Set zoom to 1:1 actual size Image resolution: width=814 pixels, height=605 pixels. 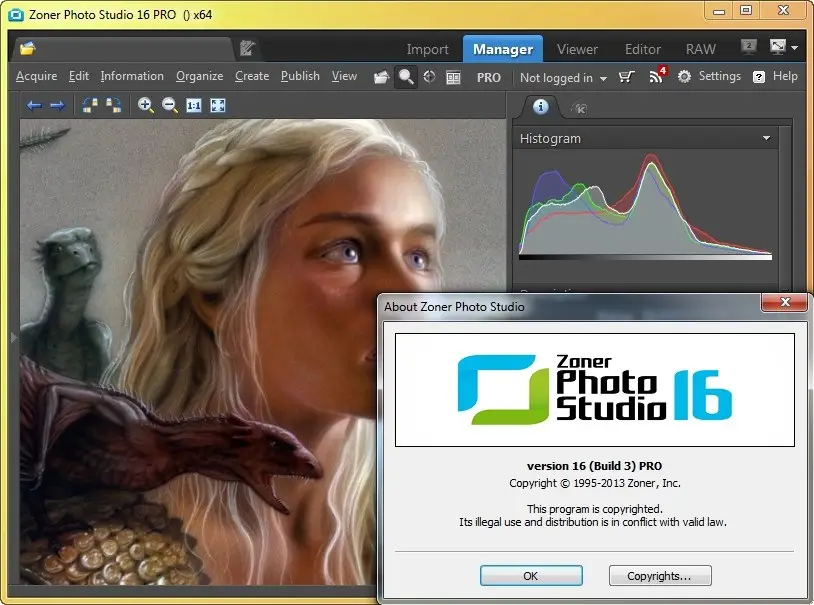coord(194,105)
